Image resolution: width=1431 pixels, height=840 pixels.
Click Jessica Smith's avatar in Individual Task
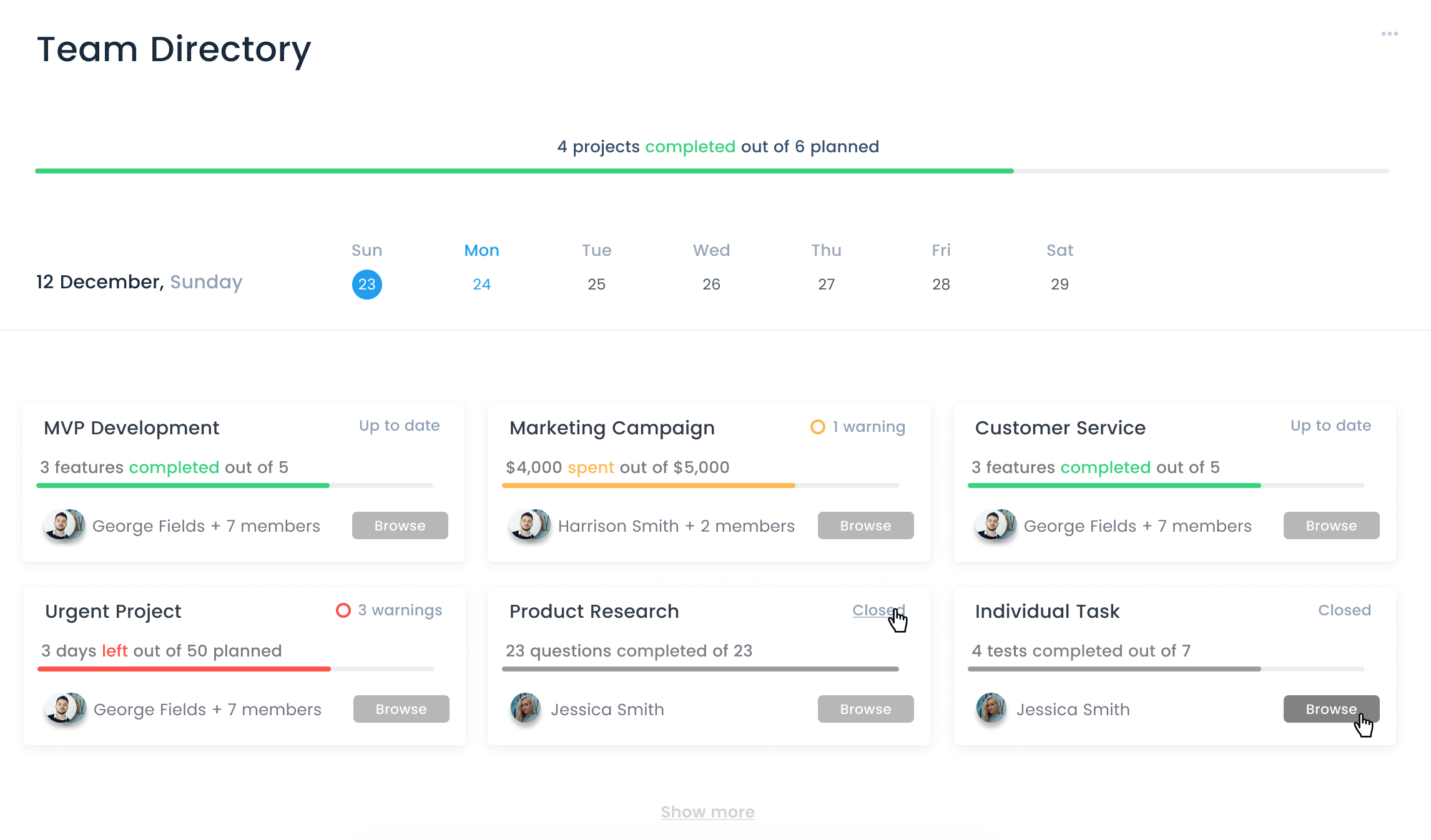coord(991,709)
